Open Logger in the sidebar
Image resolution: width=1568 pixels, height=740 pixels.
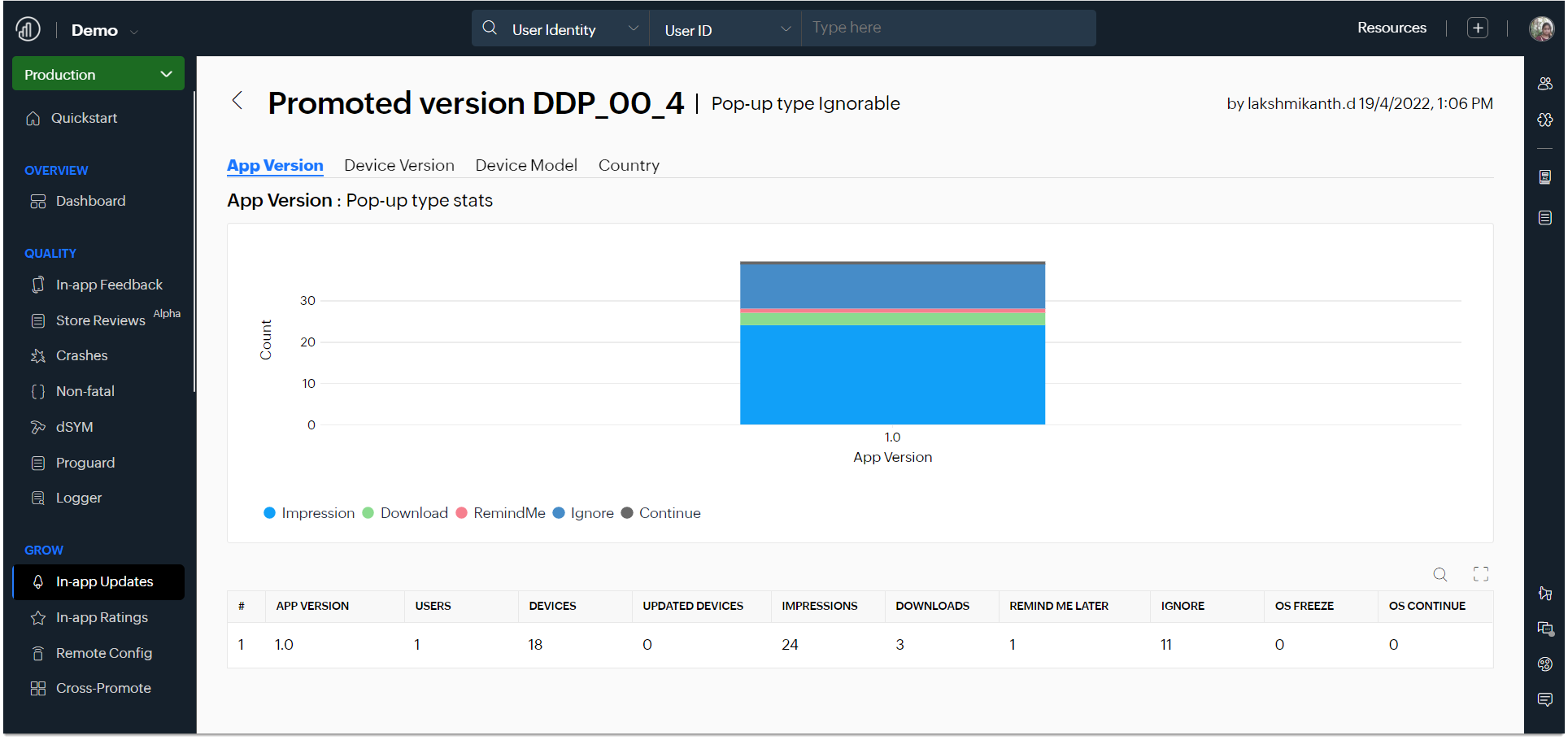coord(79,498)
